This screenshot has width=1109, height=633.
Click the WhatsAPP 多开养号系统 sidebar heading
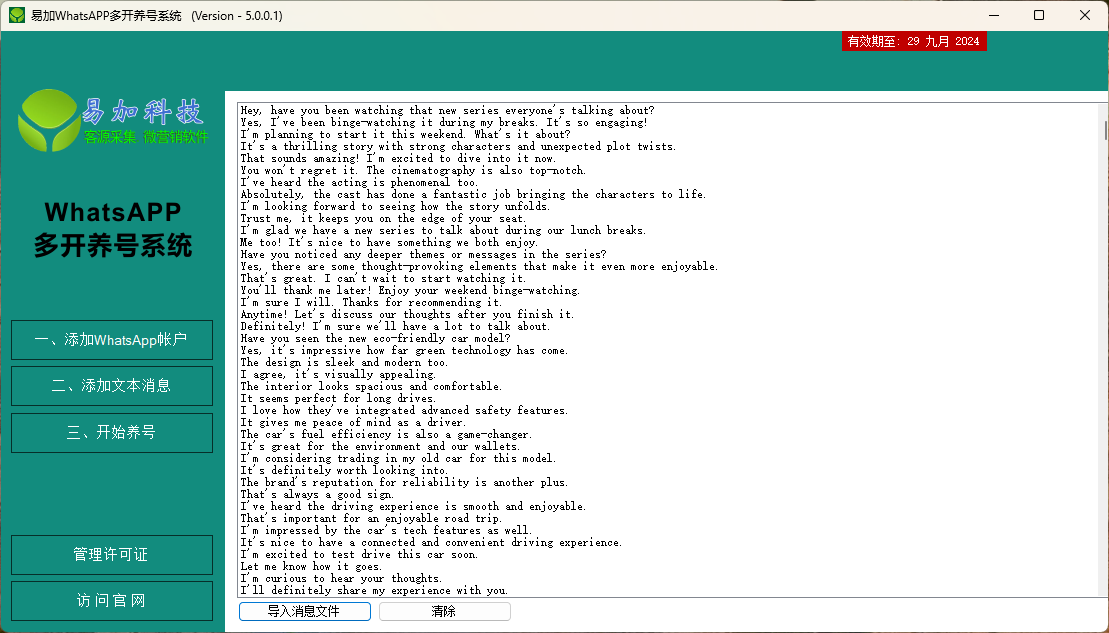(113, 229)
